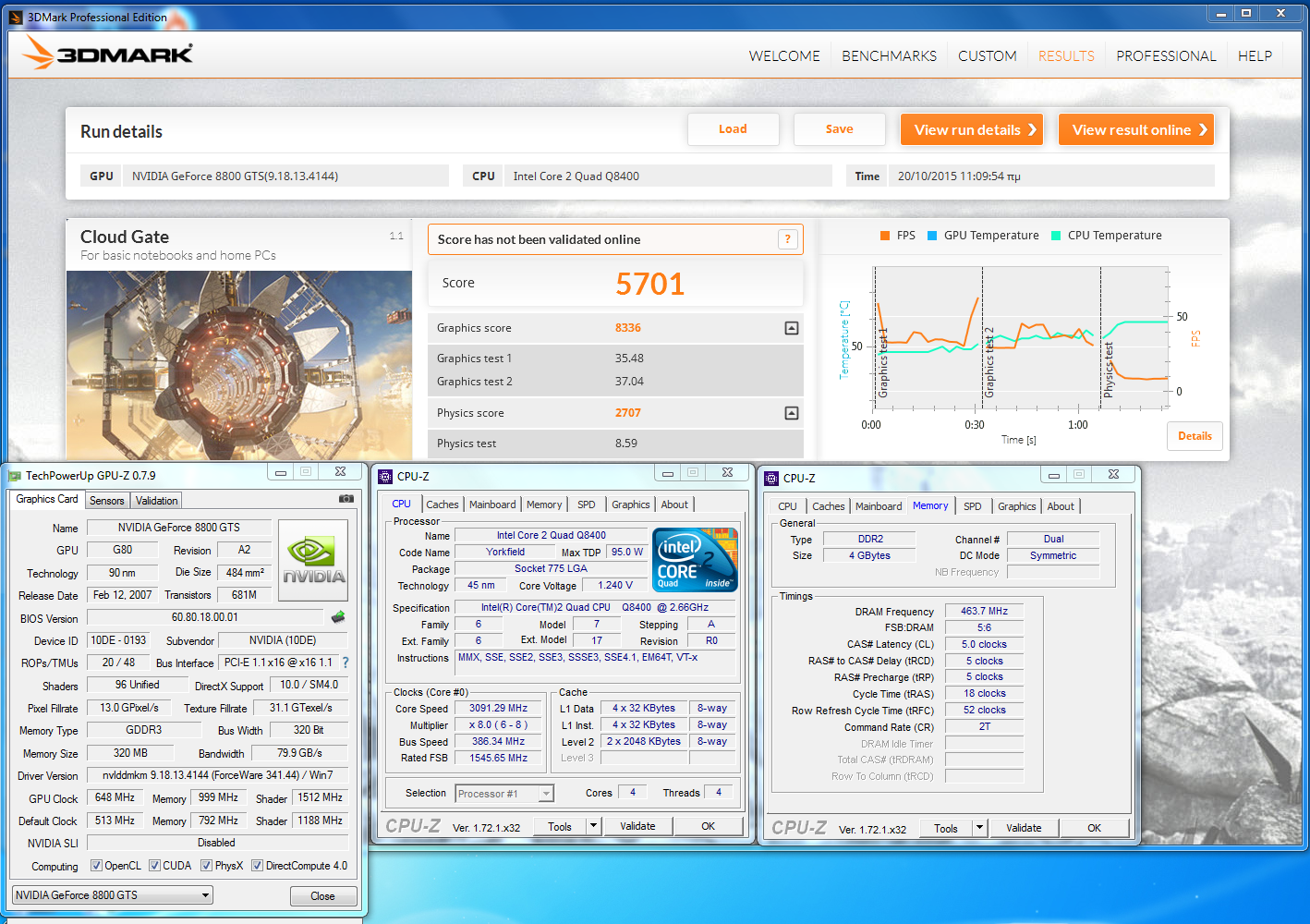Open Tools dropdown arrow in Memory window
This screenshot has width=1310, height=924.
coord(979,828)
